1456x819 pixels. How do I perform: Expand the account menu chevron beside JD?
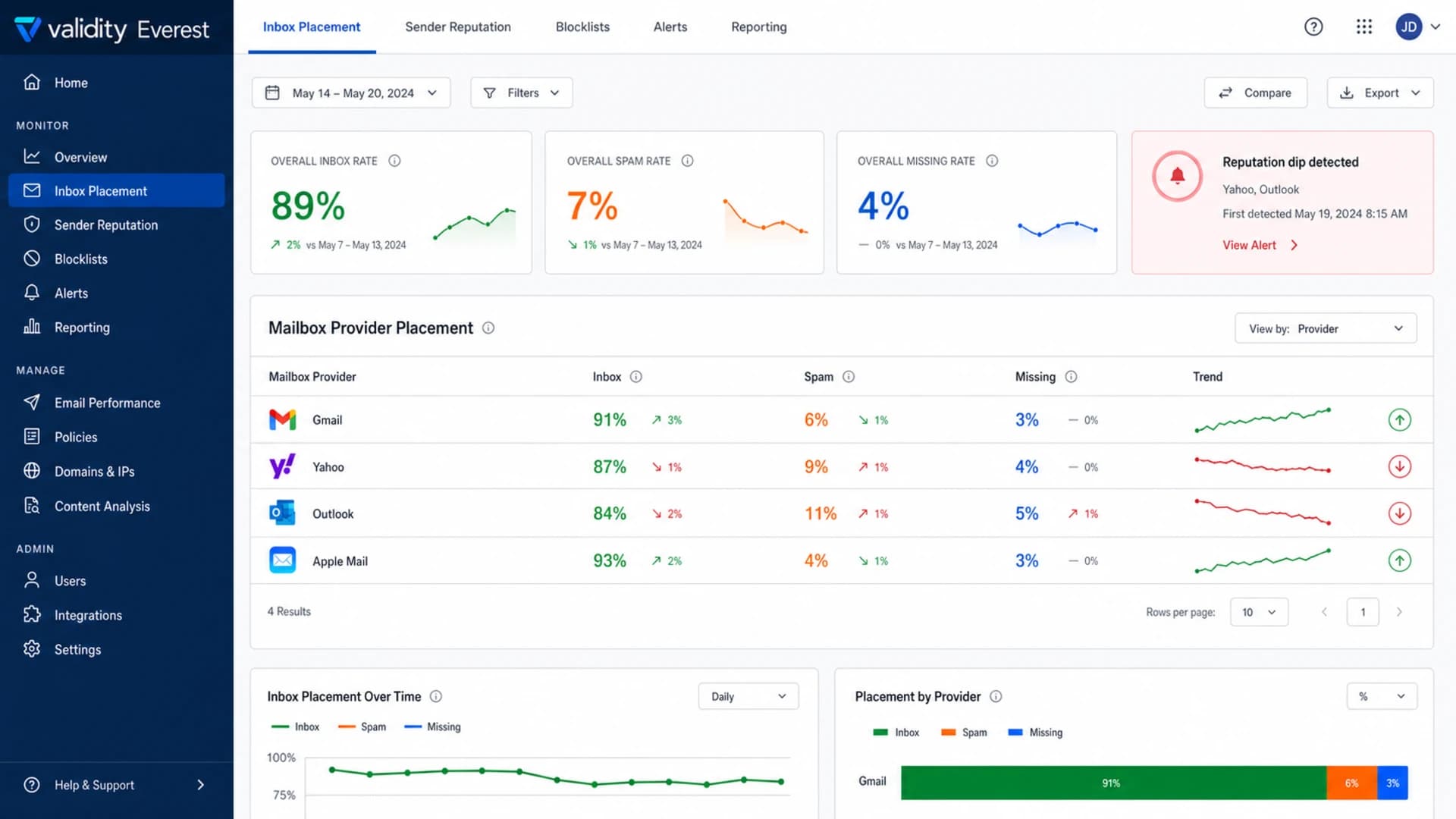point(1436,27)
